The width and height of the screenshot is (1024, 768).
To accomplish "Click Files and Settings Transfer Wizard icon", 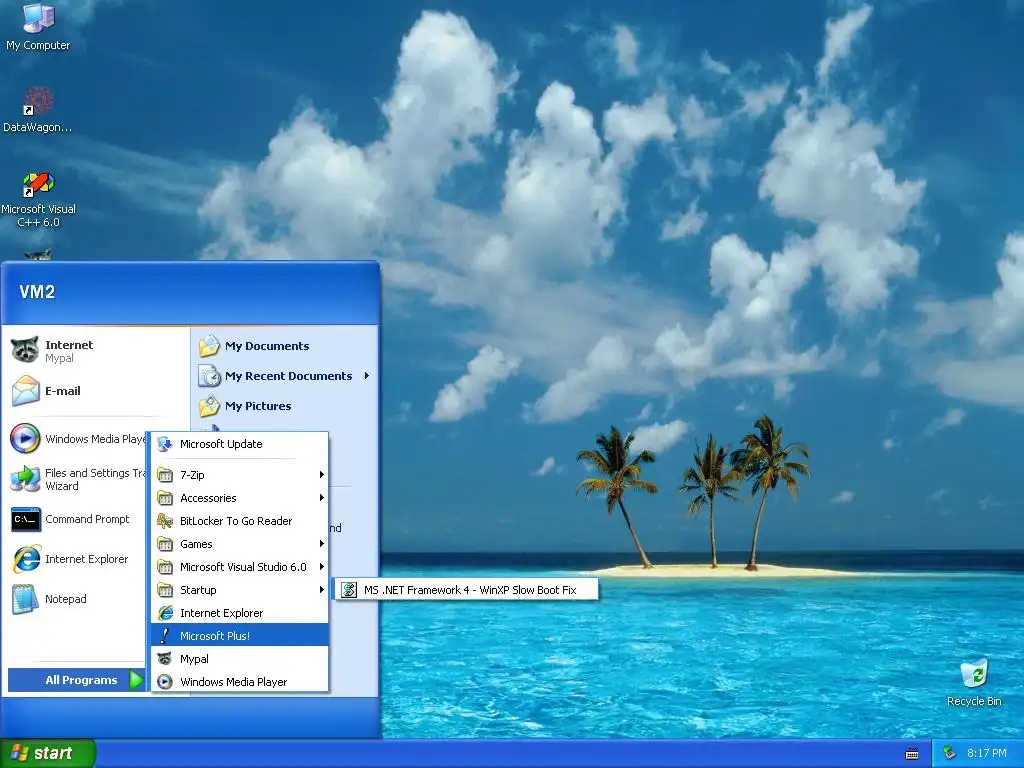I will 25,479.
